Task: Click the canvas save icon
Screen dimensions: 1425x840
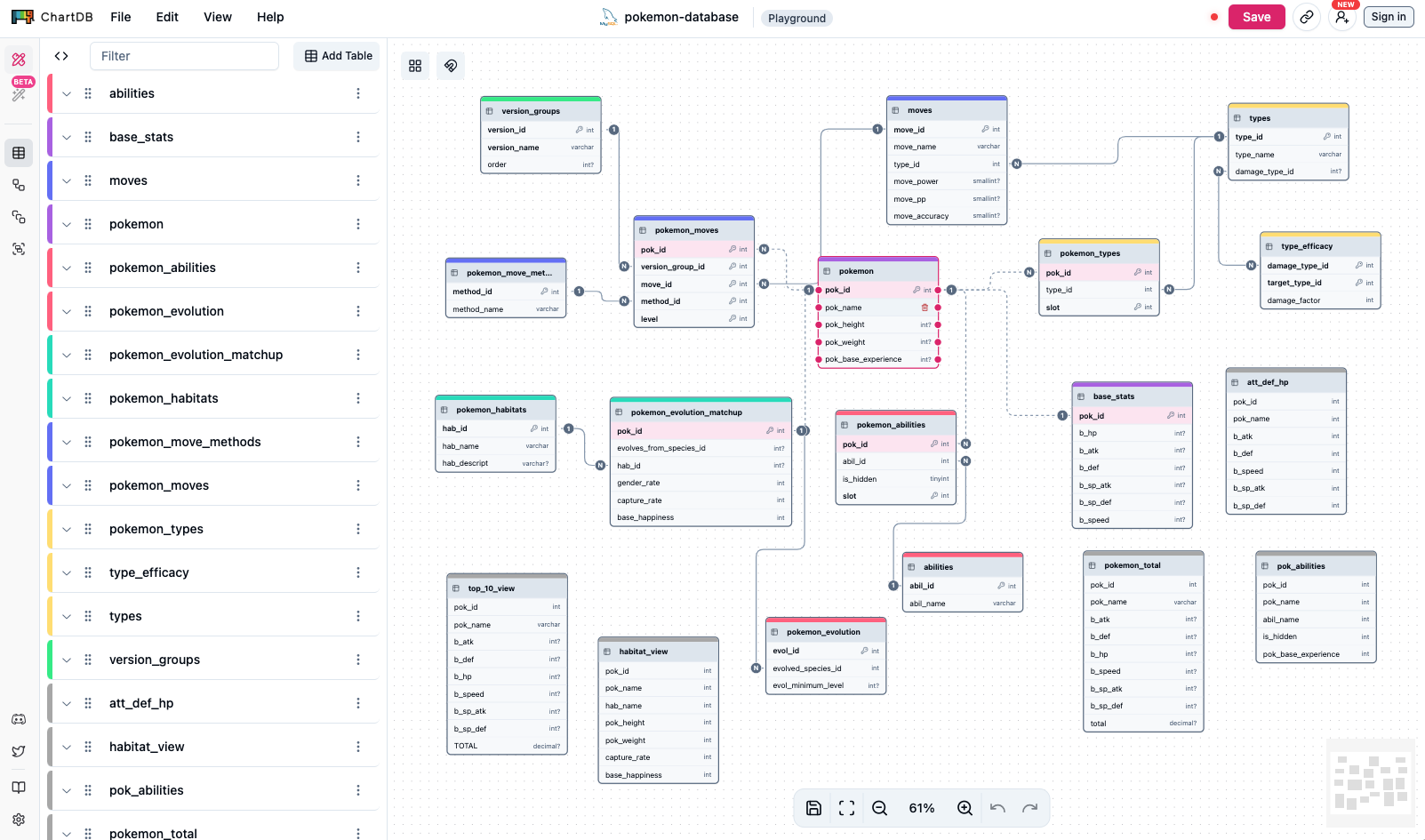Action: [x=813, y=808]
